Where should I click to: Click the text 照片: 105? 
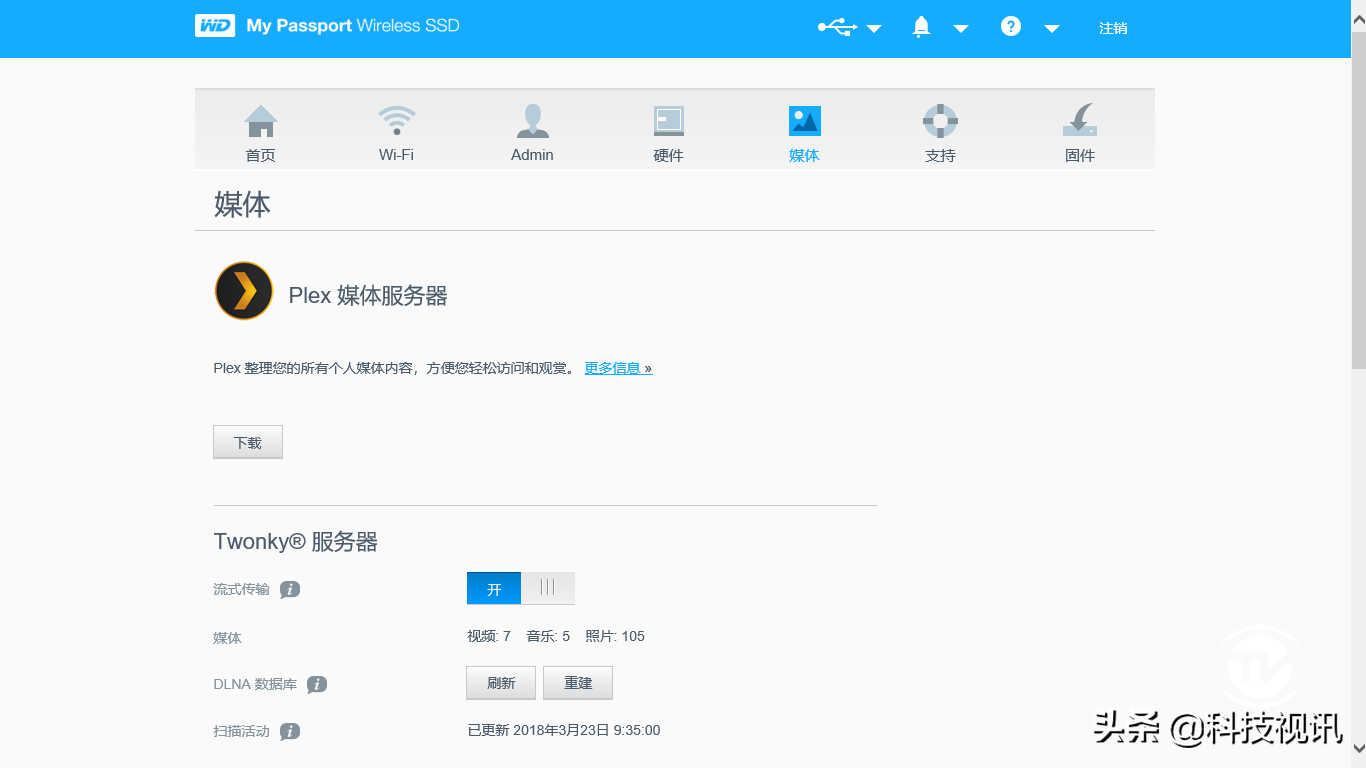tap(615, 636)
